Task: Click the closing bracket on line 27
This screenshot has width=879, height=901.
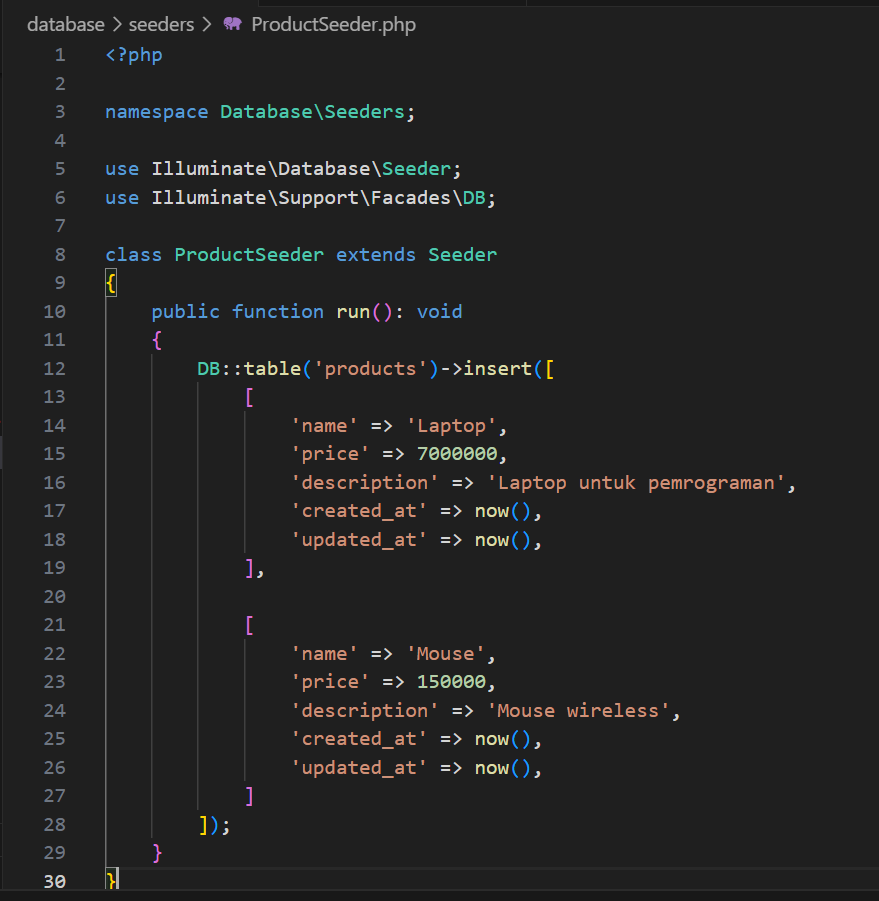Action: click(x=249, y=796)
